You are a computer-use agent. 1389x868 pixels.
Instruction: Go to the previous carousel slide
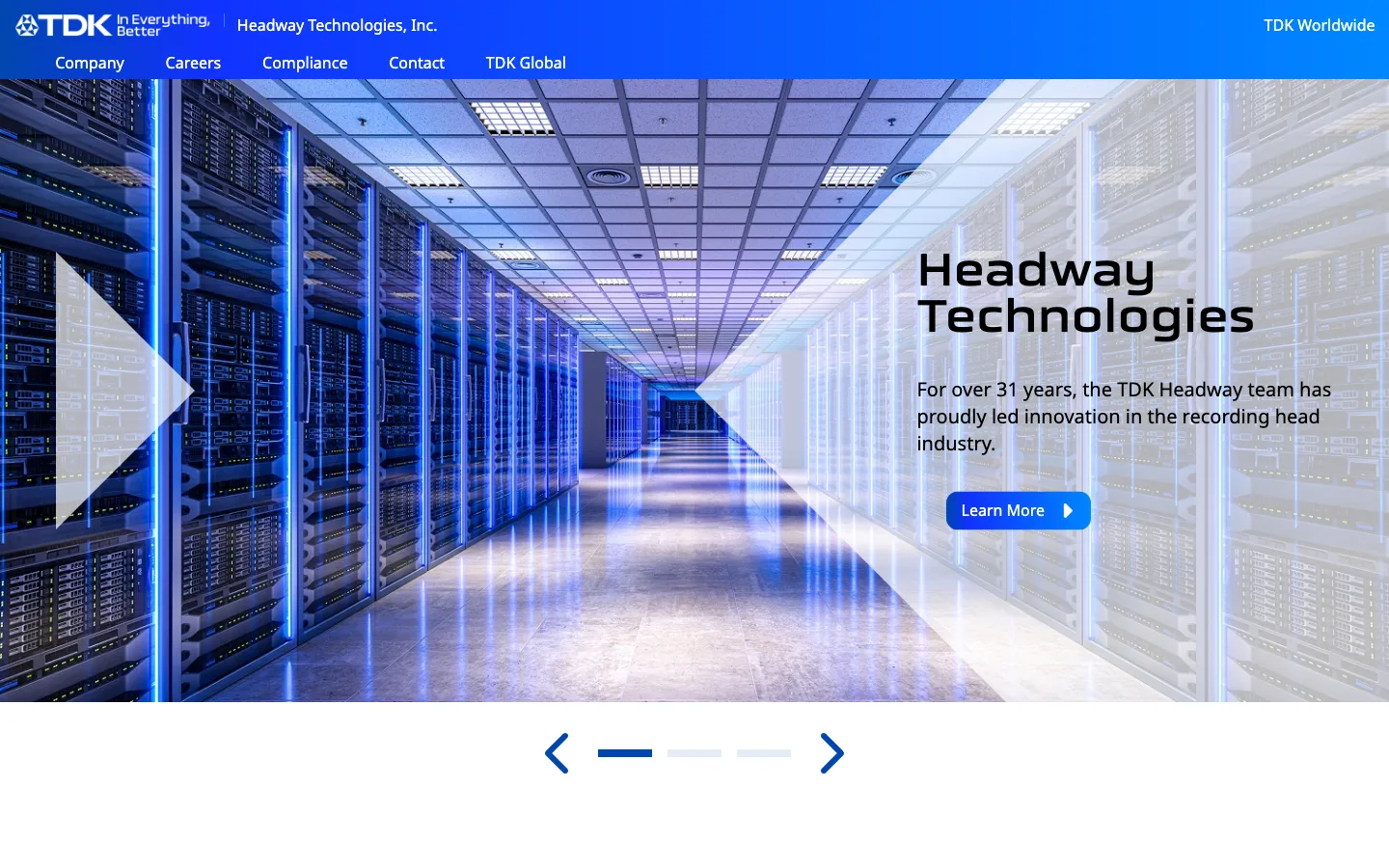[557, 753]
